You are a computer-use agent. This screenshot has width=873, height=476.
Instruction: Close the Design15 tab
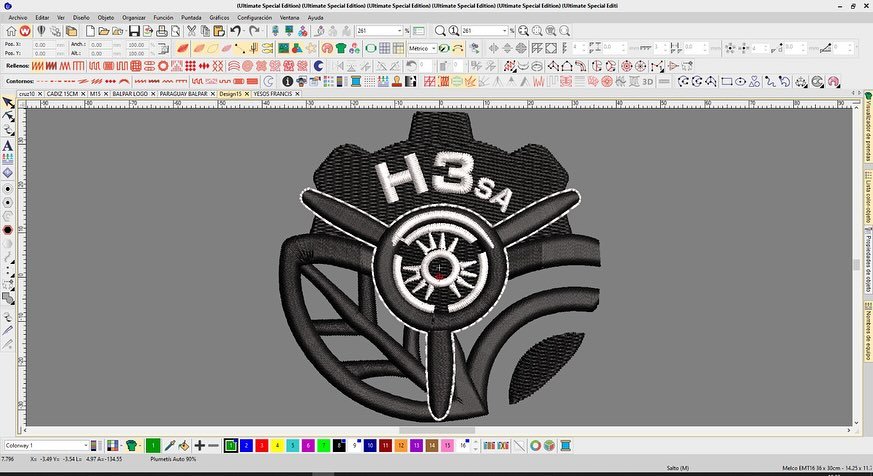(x=246, y=92)
